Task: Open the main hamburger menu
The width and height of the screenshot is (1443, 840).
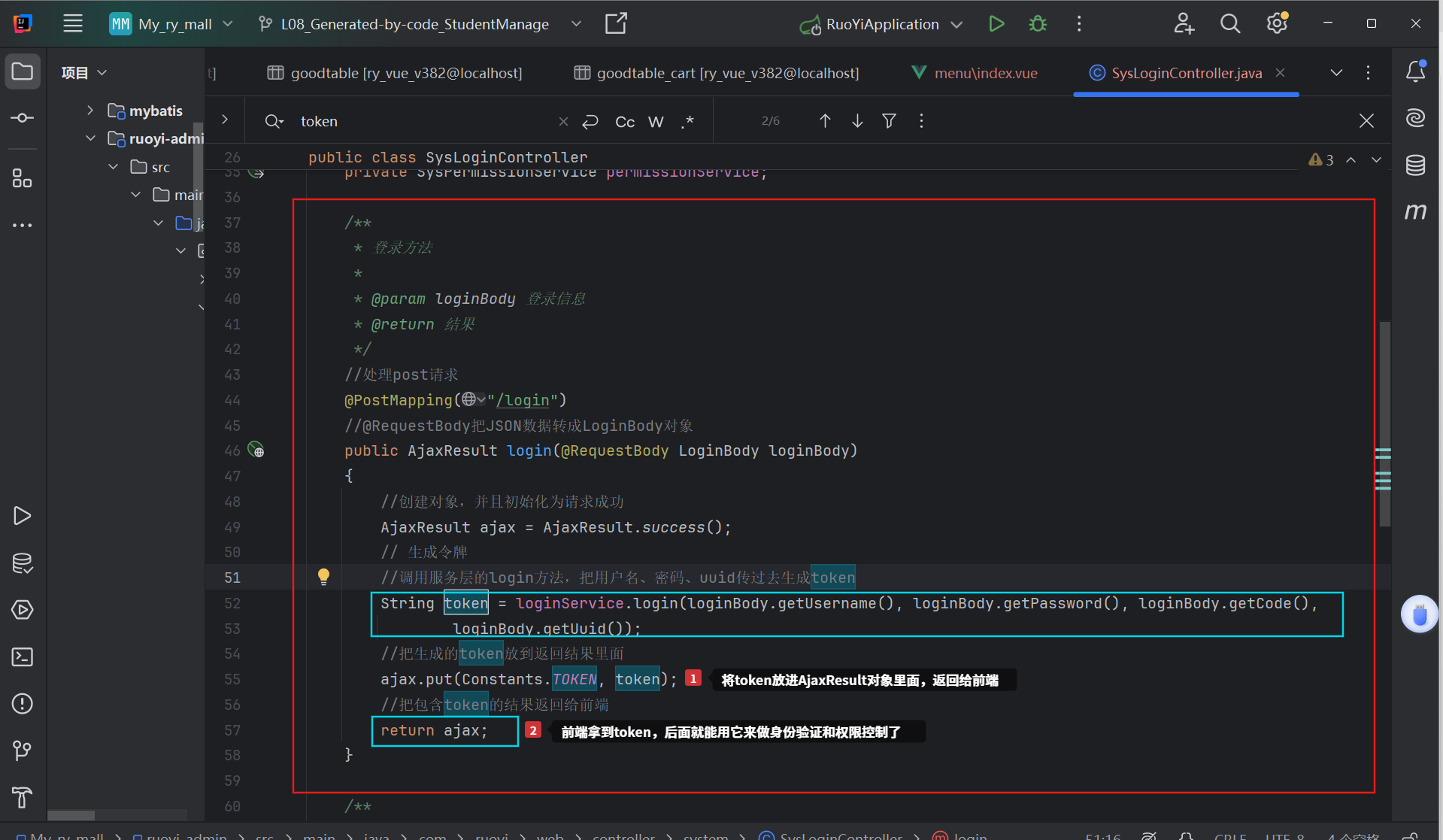Action: pos(73,23)
